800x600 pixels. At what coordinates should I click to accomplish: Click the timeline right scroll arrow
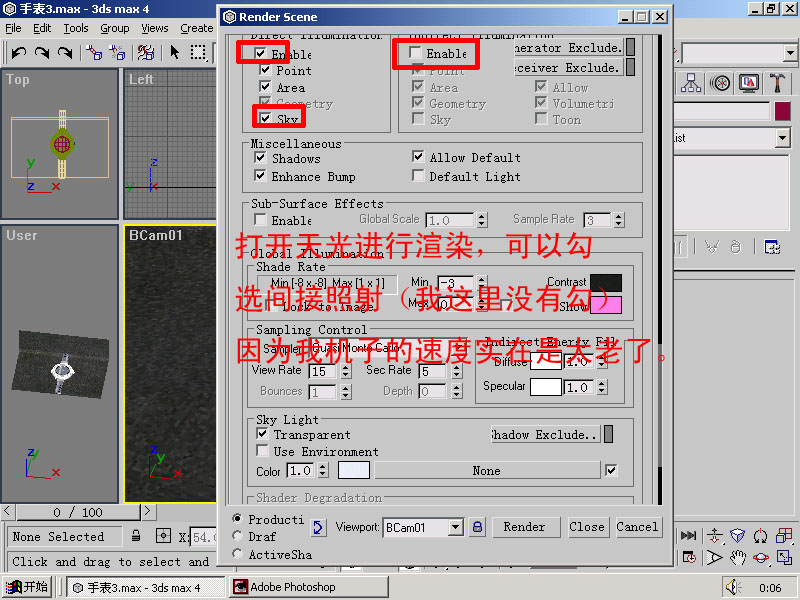tap(147, 511)
